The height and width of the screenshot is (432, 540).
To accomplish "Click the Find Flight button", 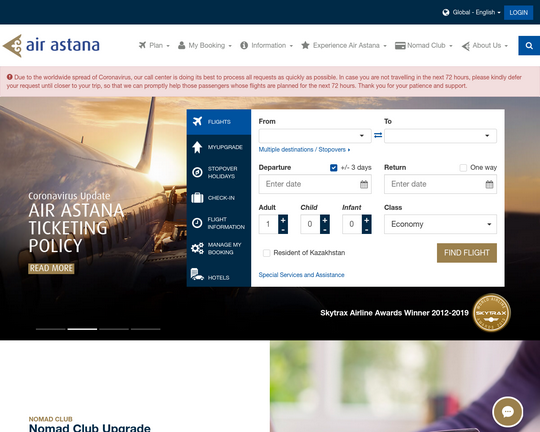I will [467, 253].
